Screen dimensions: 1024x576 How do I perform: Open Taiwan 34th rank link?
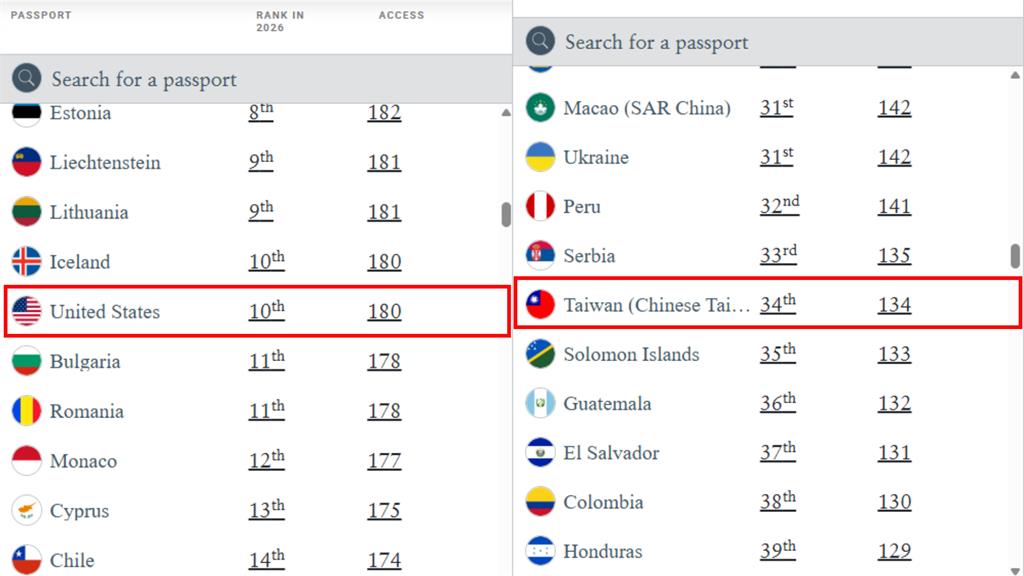pyautogui.click(x=778, y=304)
